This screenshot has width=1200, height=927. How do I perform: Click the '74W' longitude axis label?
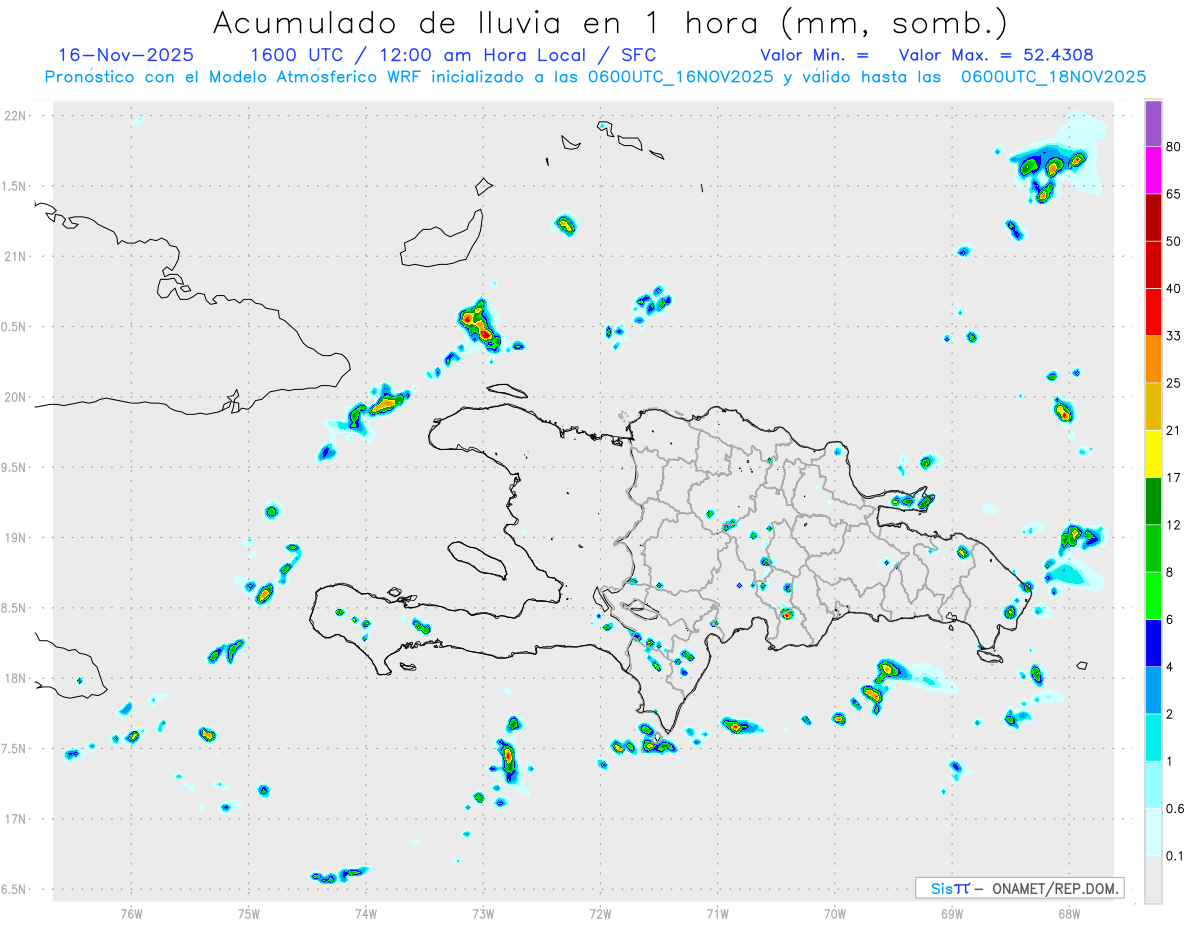(366, 913)
